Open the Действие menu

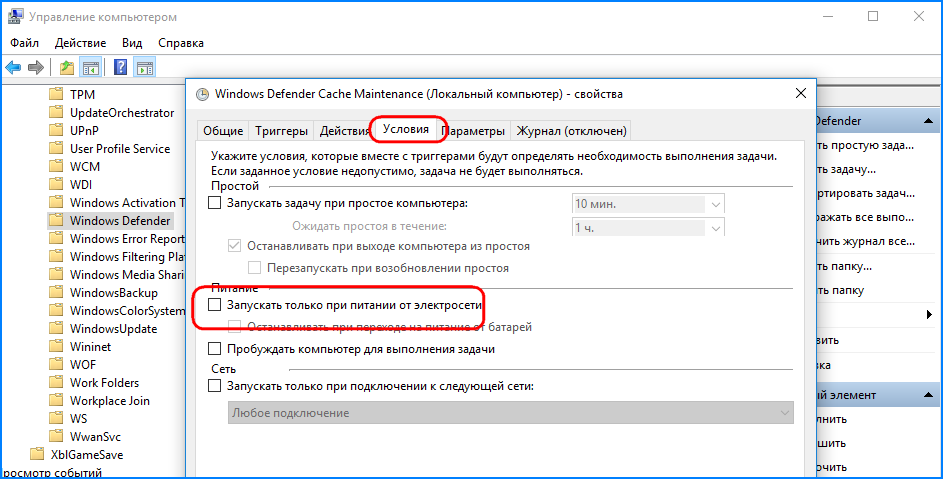[x=80, y=43]
